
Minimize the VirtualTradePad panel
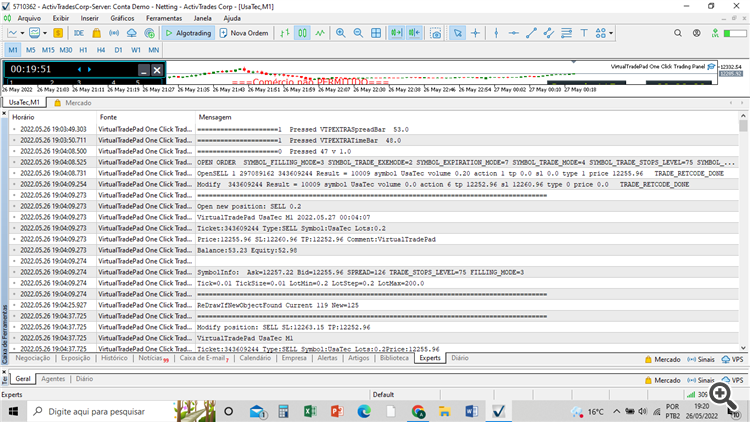pyautogui.click(x=143, y=70)
